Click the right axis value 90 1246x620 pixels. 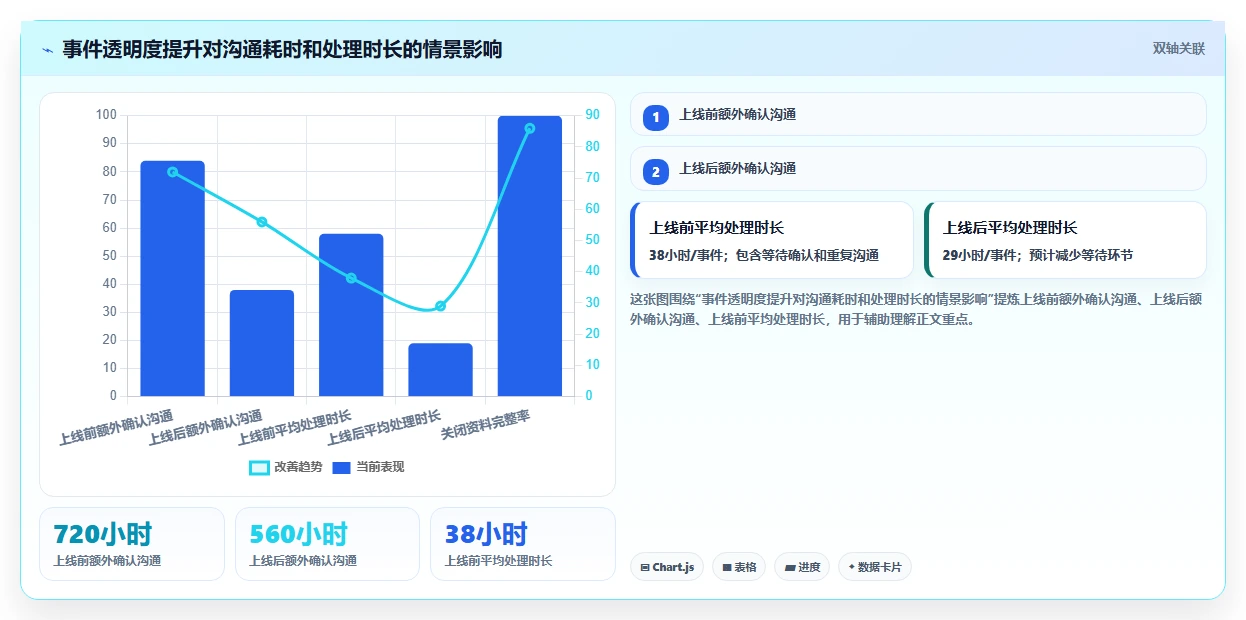point(592,115)
